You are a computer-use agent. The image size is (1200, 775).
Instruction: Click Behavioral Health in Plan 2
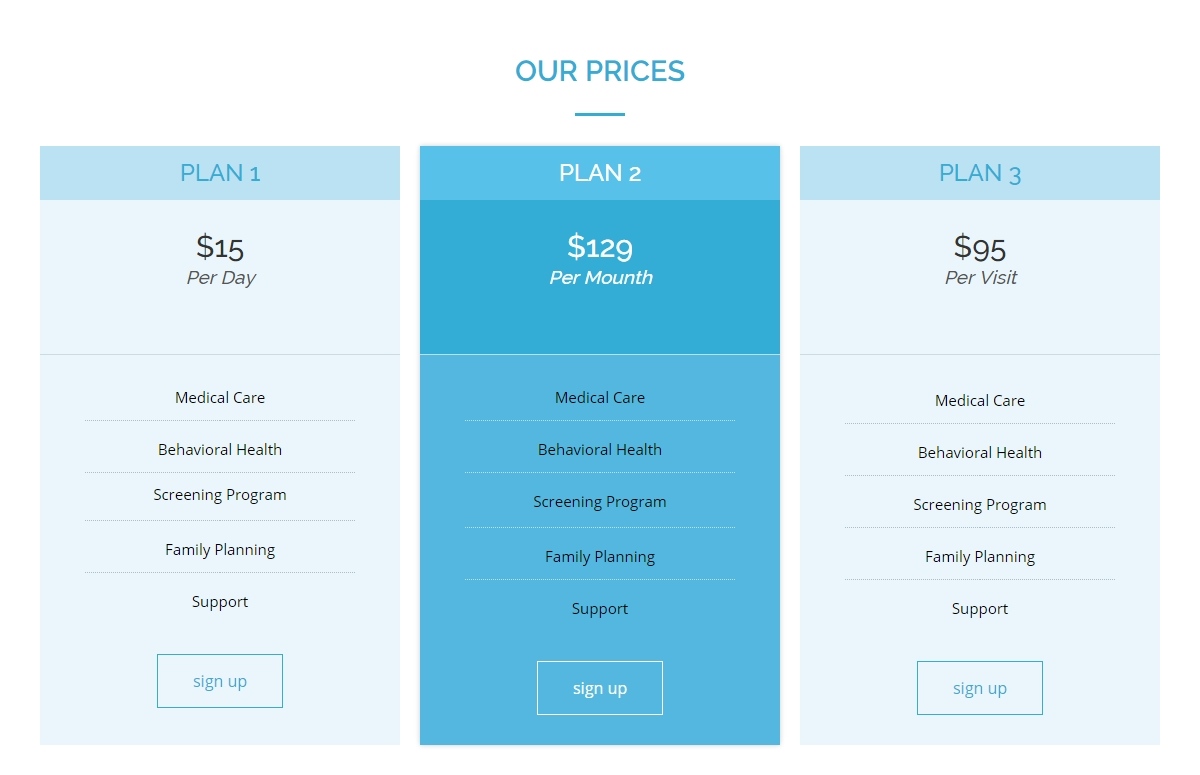(x=600, y=450)
